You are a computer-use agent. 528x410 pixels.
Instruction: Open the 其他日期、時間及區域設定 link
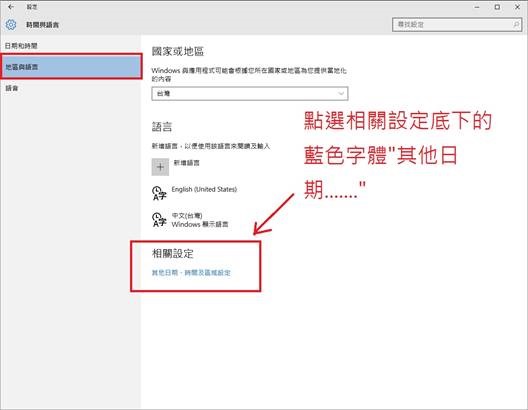pyautogui.click(x=191, y=272)
